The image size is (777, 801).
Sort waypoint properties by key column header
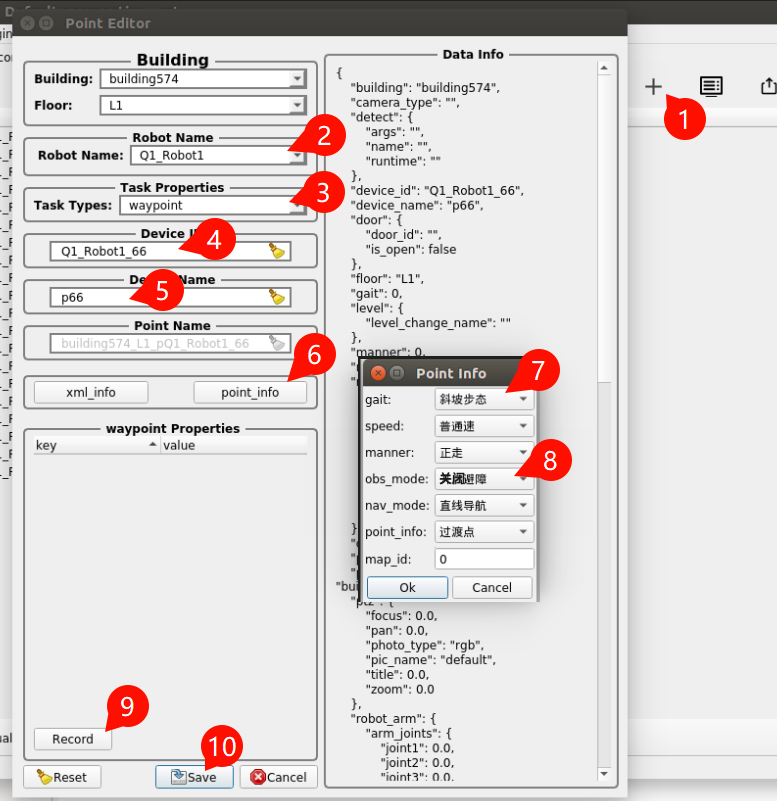click(x=95, y=445)
